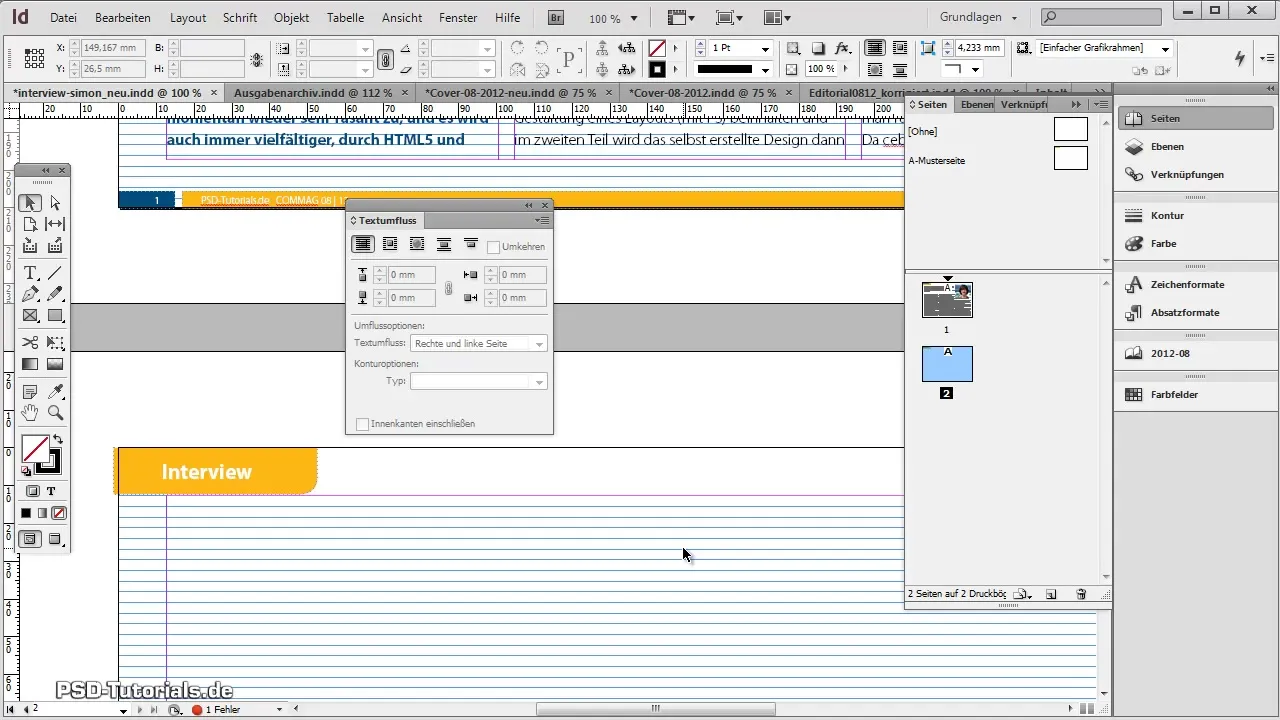Open the page number dropdown in status bar
Screen dimensions: 1280x720
tap(124, 710)
